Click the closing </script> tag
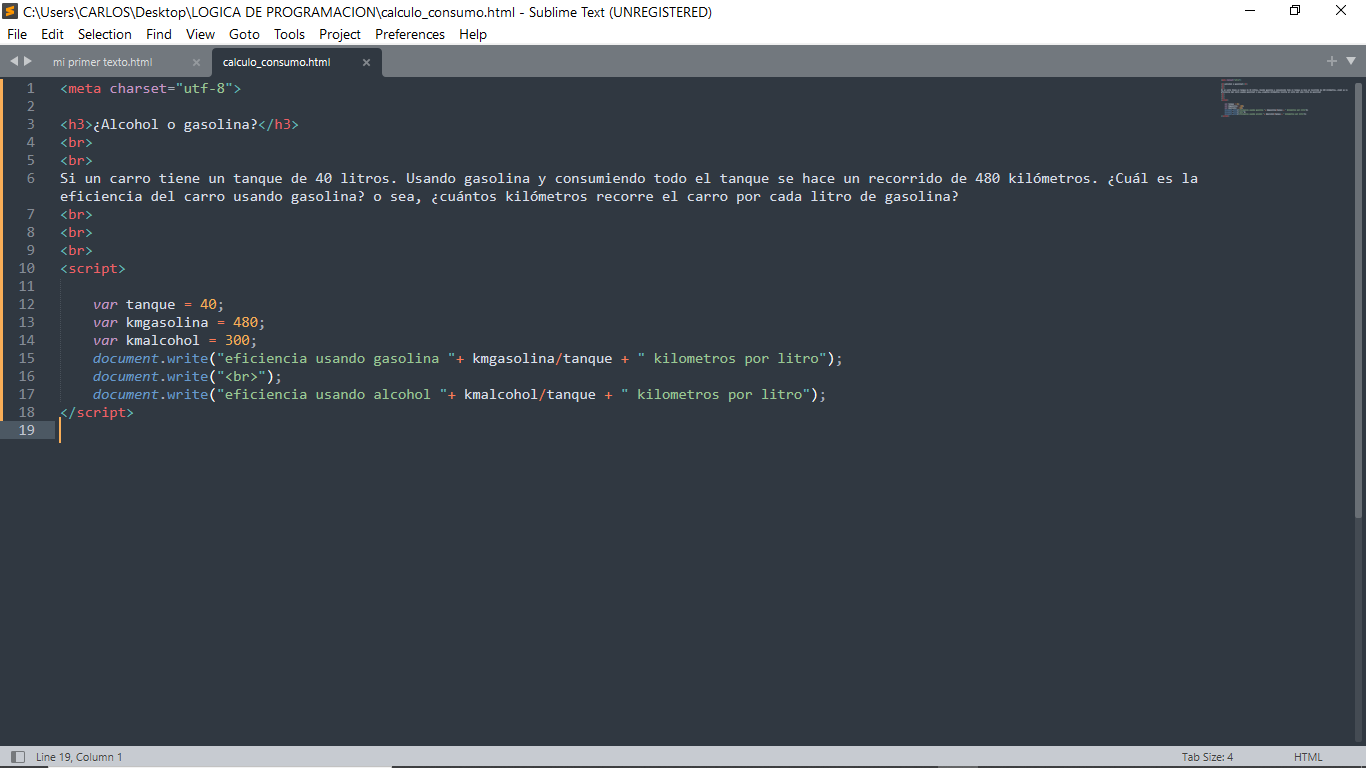1366x768 pixels. pos(97,412)
